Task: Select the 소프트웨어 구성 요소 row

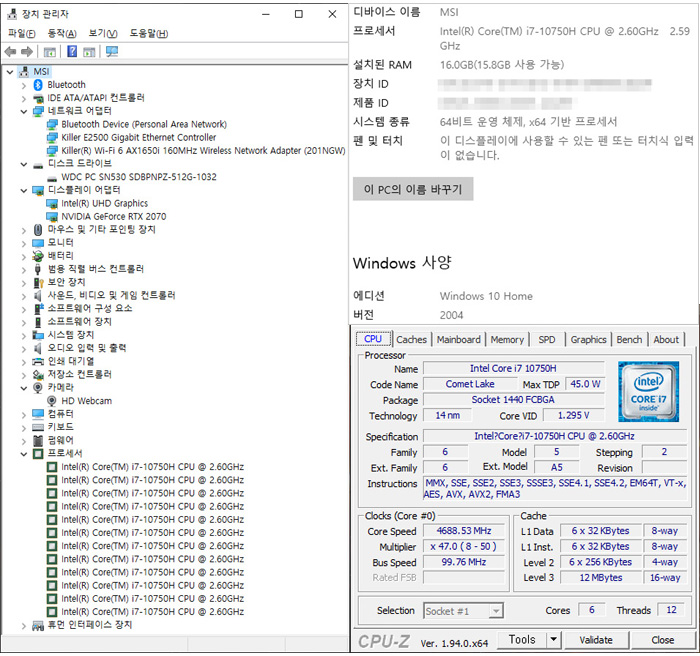Action: [83, 309]
